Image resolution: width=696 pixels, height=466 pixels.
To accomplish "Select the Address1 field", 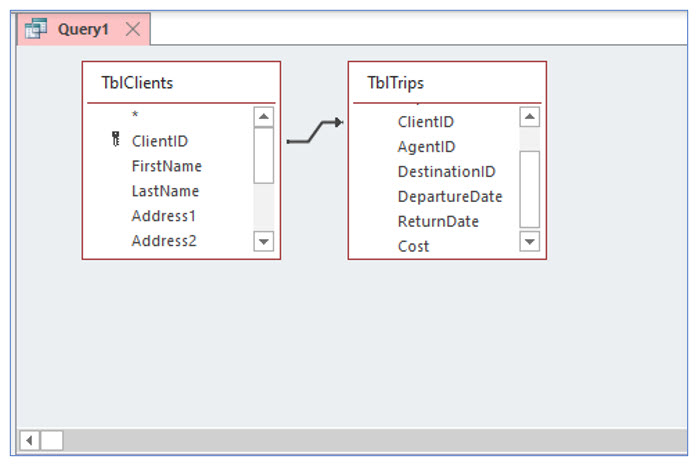I will point(164,216).
